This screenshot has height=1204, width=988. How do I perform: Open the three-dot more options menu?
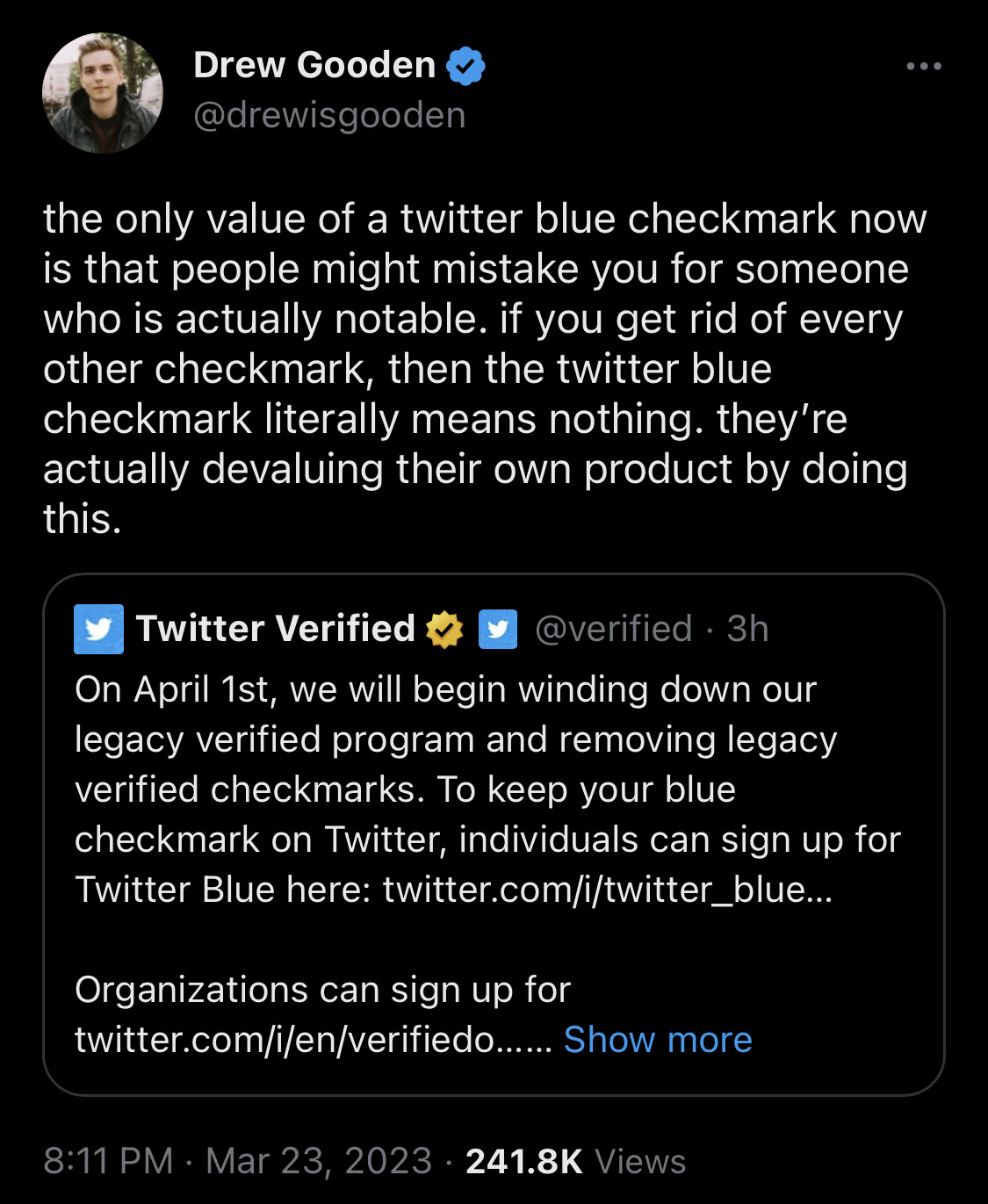point(924,66)
